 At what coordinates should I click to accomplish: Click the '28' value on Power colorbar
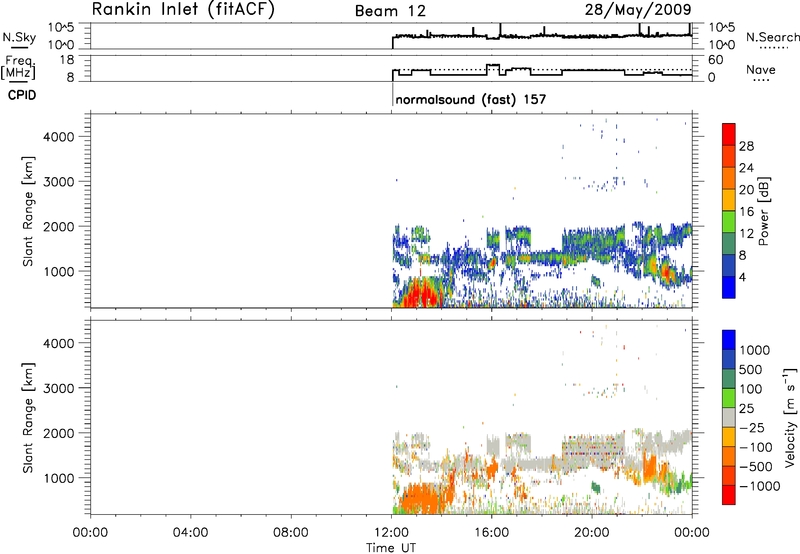pos(746,146)
